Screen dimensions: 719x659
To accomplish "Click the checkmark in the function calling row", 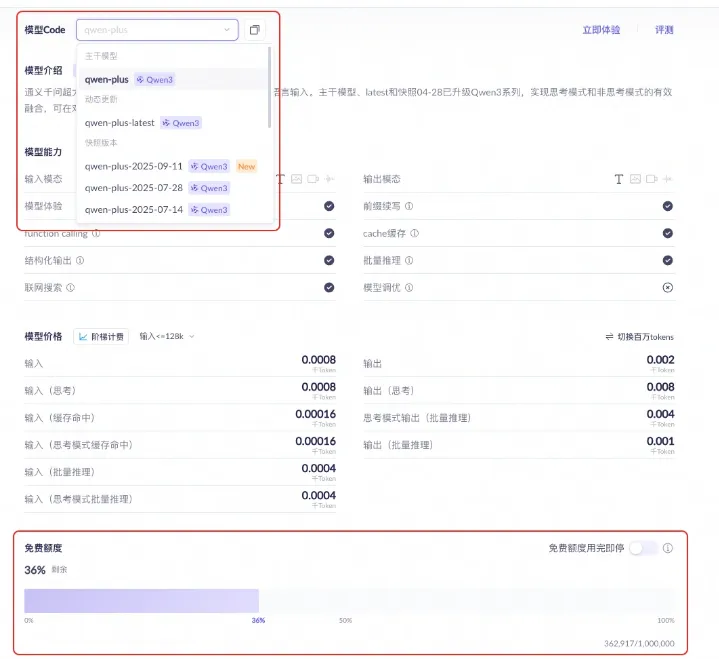I will (x=329, y=233).
